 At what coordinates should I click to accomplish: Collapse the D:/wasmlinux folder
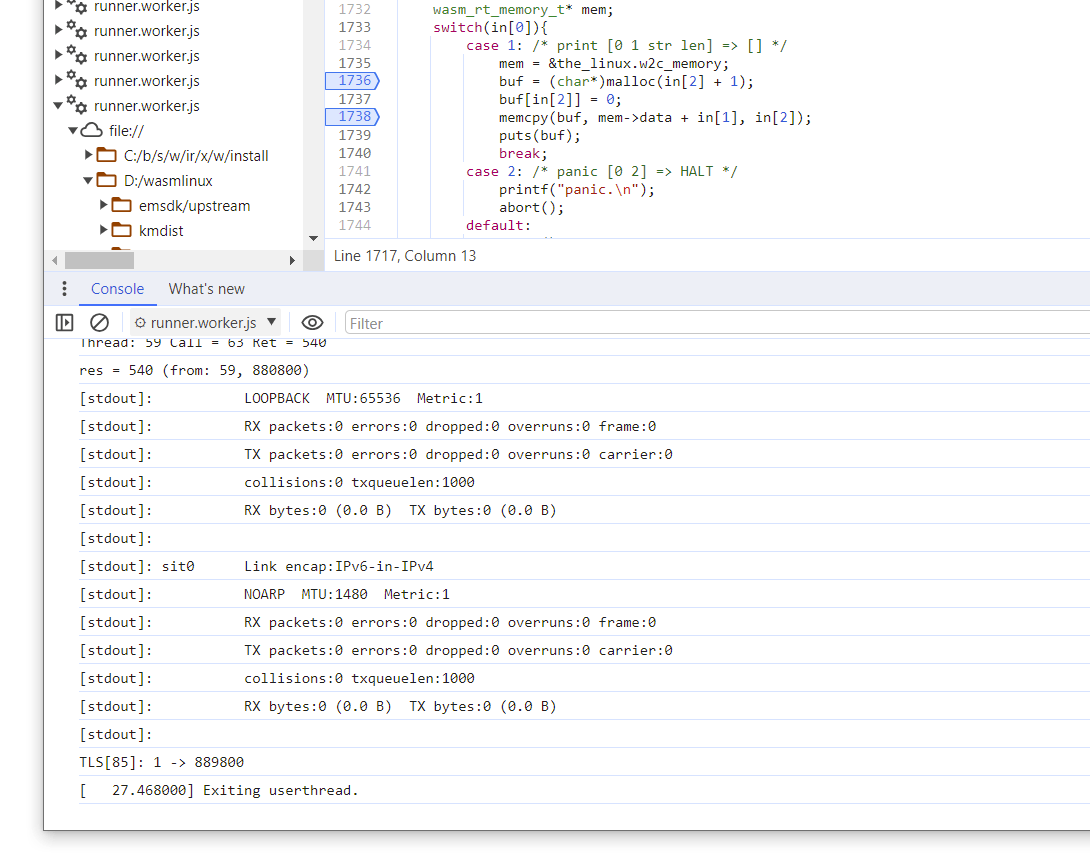point(88,181)
